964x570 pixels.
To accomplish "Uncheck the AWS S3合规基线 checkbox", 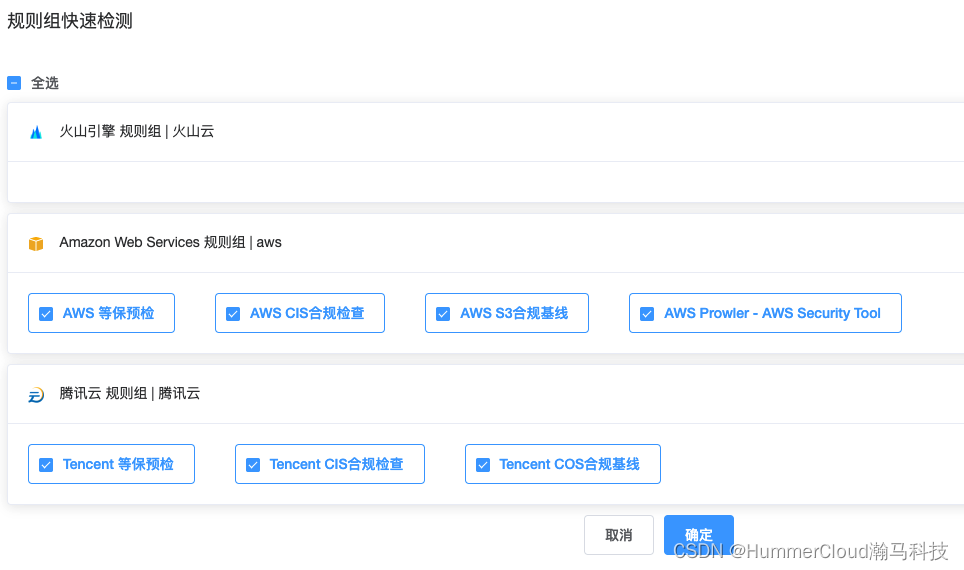I will [x=443, y=314].
